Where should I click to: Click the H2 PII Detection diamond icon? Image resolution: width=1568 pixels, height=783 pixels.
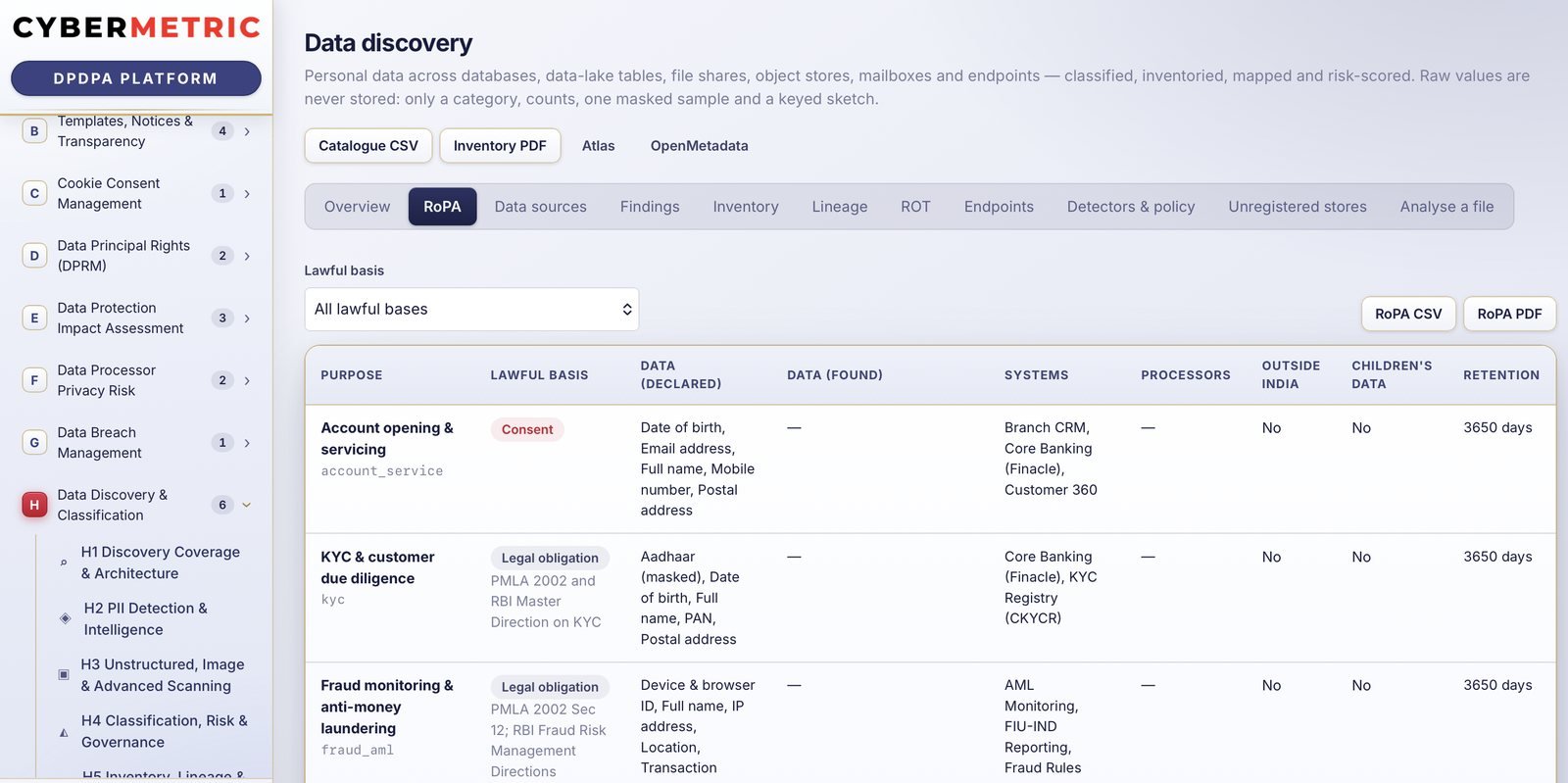click(65, 618)
